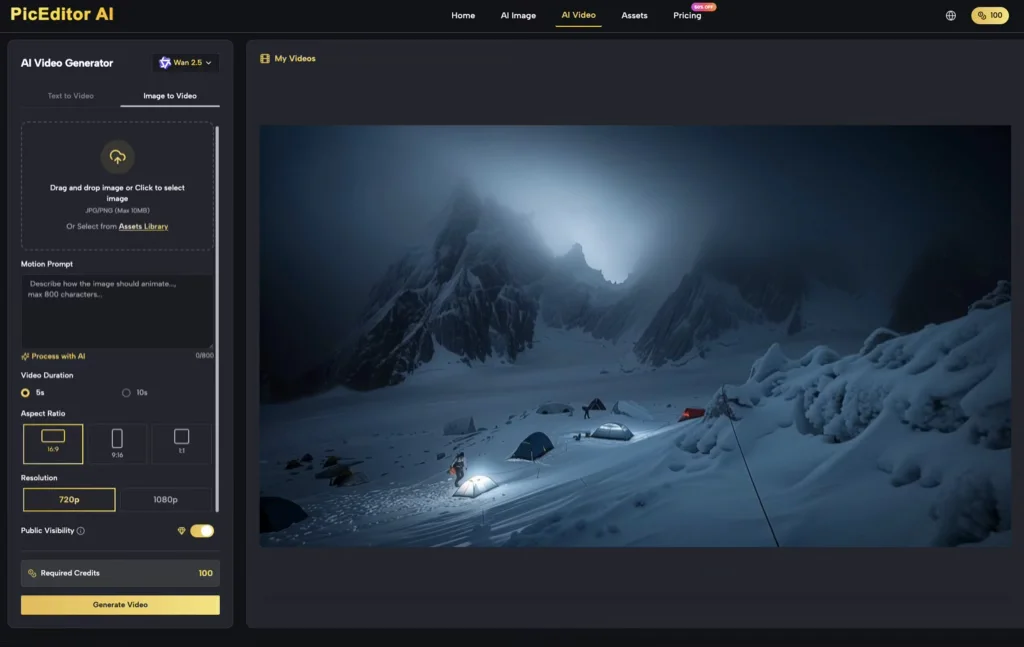The height and width of the screenshot is (647, 1024).
Task: Select the 1:1 square aspect ratio
Action: [x=181, y=443]
